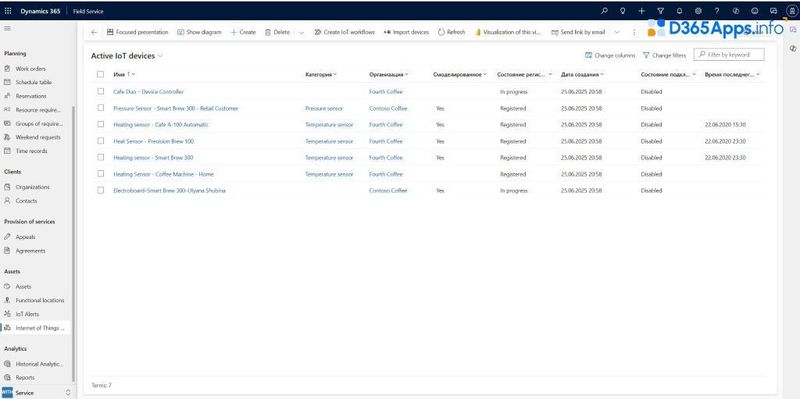Click the sidebar vertical scrollbar
This screenshot has width=800, height=399.
pyautogui.click(x=74, y=244)
